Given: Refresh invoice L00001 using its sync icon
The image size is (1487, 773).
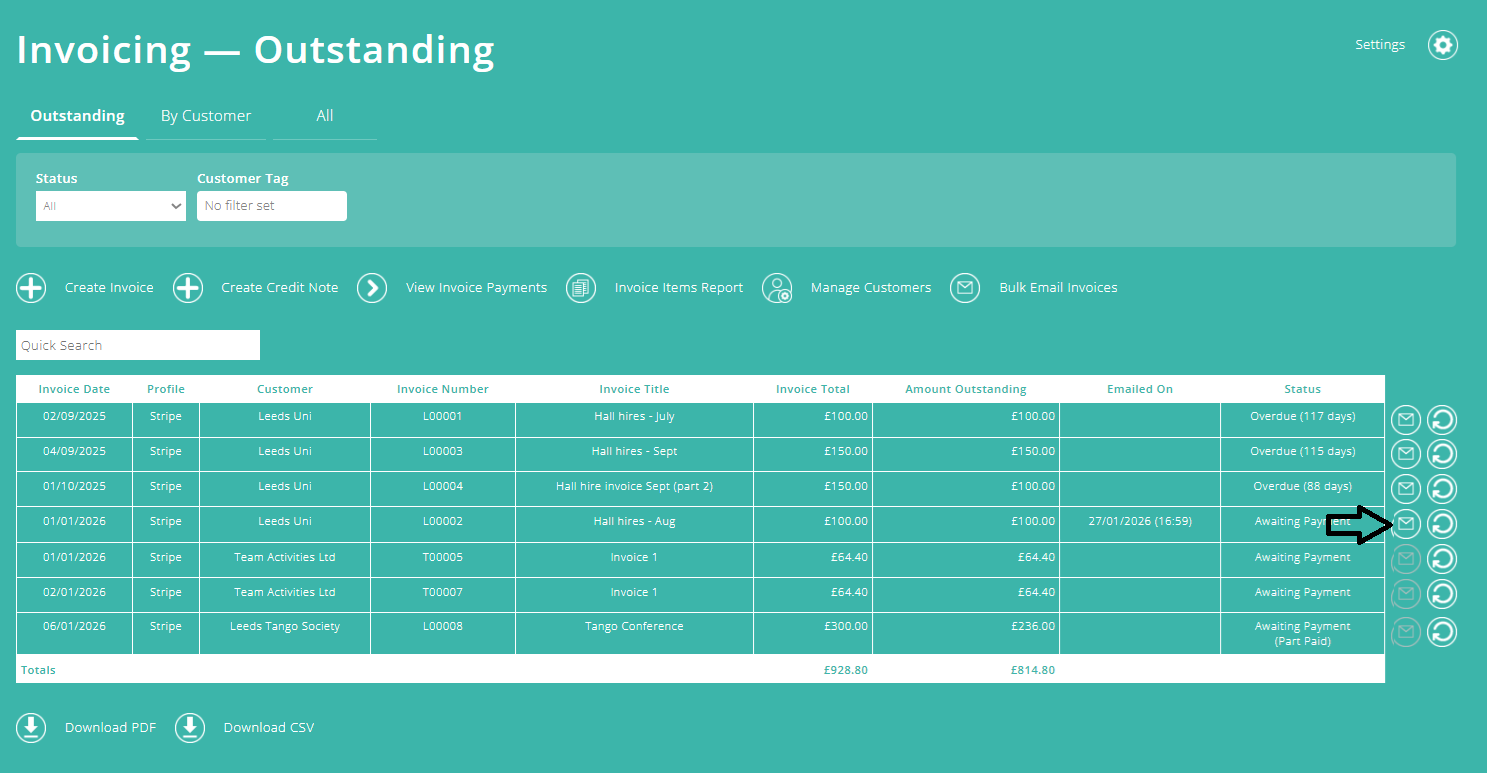Looking at the screenshot, I should 1441,419.
